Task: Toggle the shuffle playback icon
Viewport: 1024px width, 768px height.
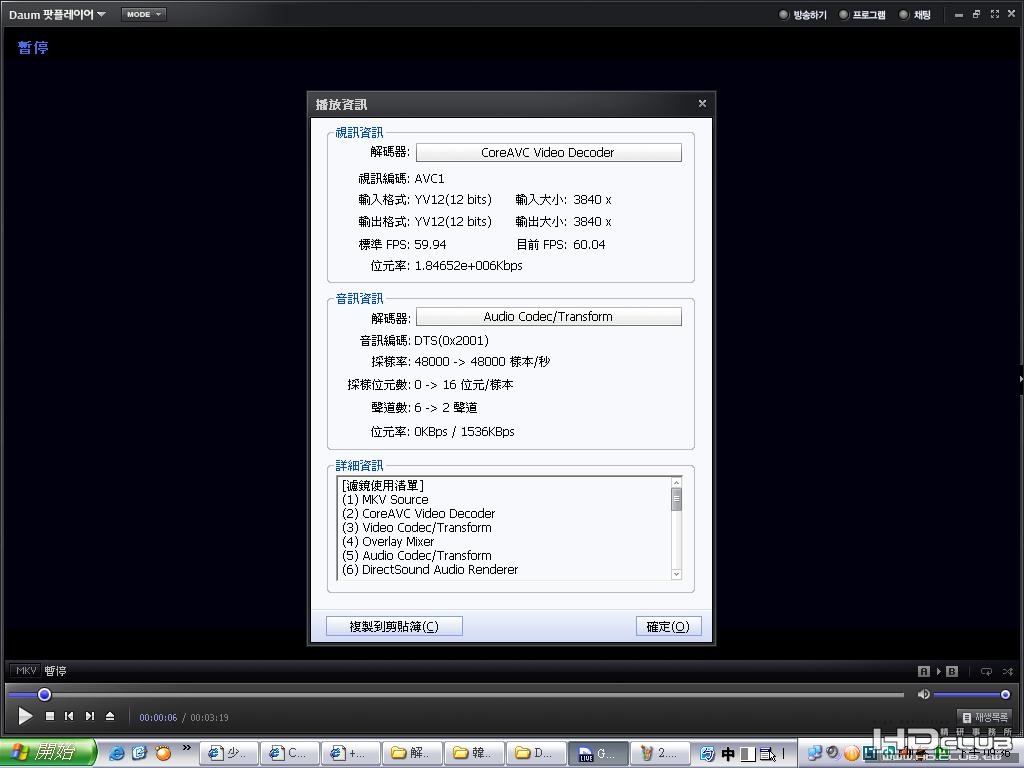Action: (x=1008, y=671)
